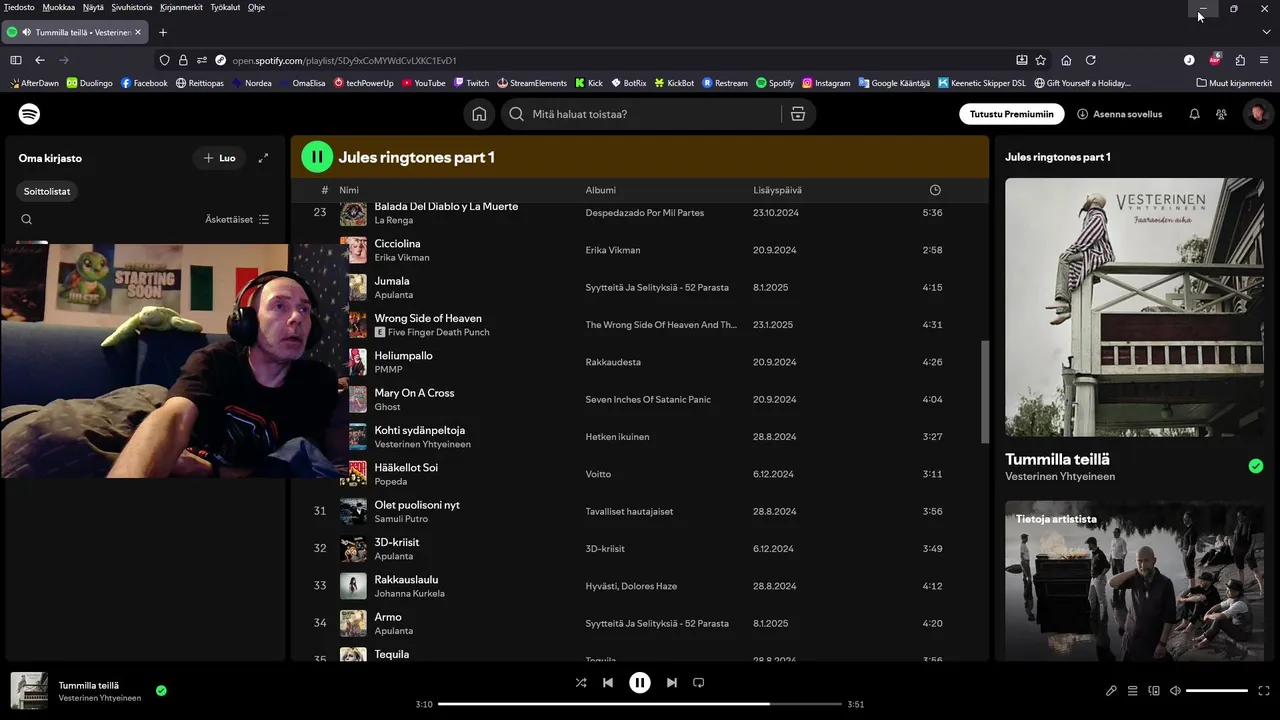Open Duolingo bookmark

[89, 83]
